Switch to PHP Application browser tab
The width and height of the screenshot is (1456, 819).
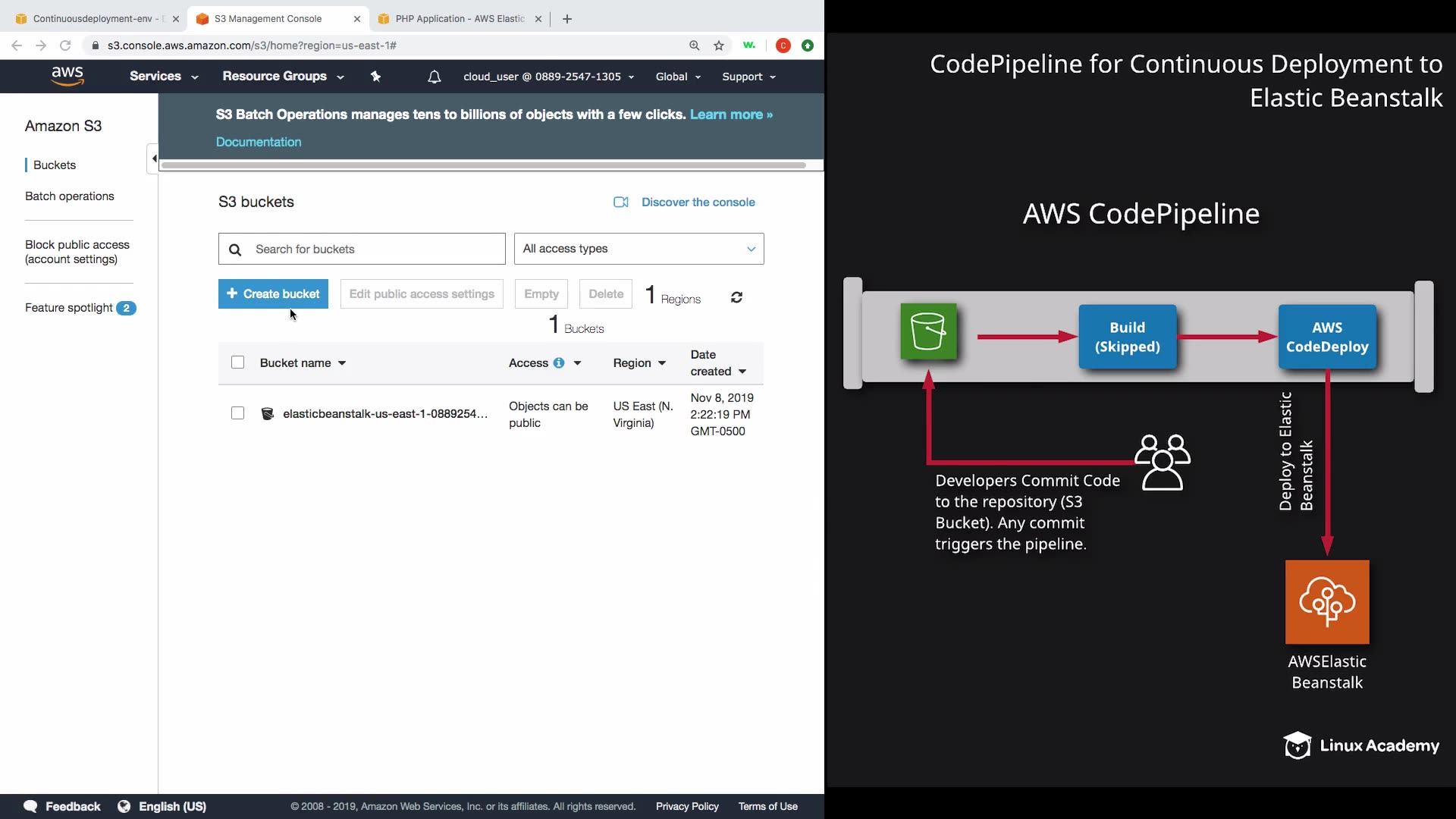[x=459, y=19]
